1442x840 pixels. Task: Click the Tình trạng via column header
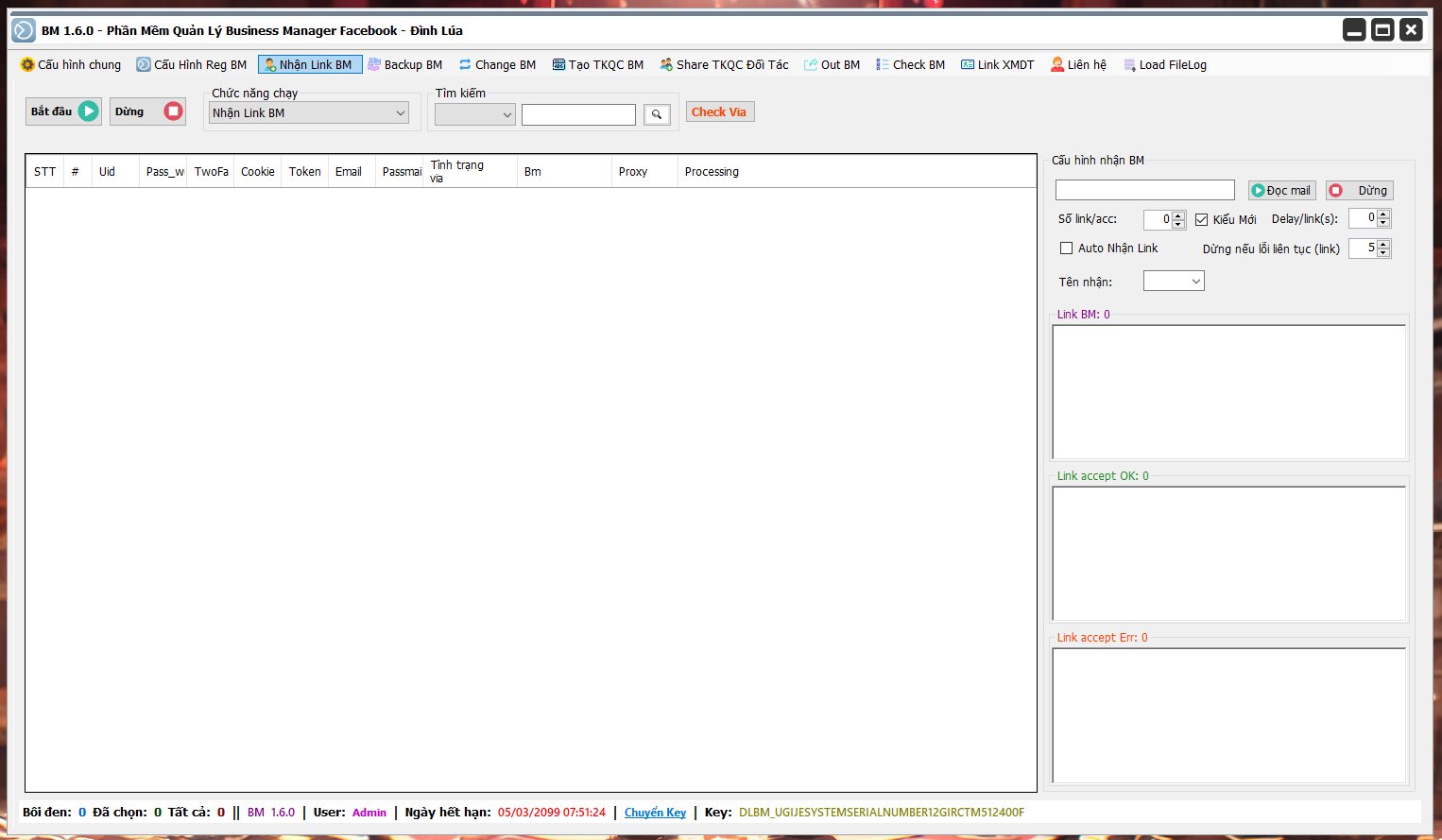click(470, 171)
